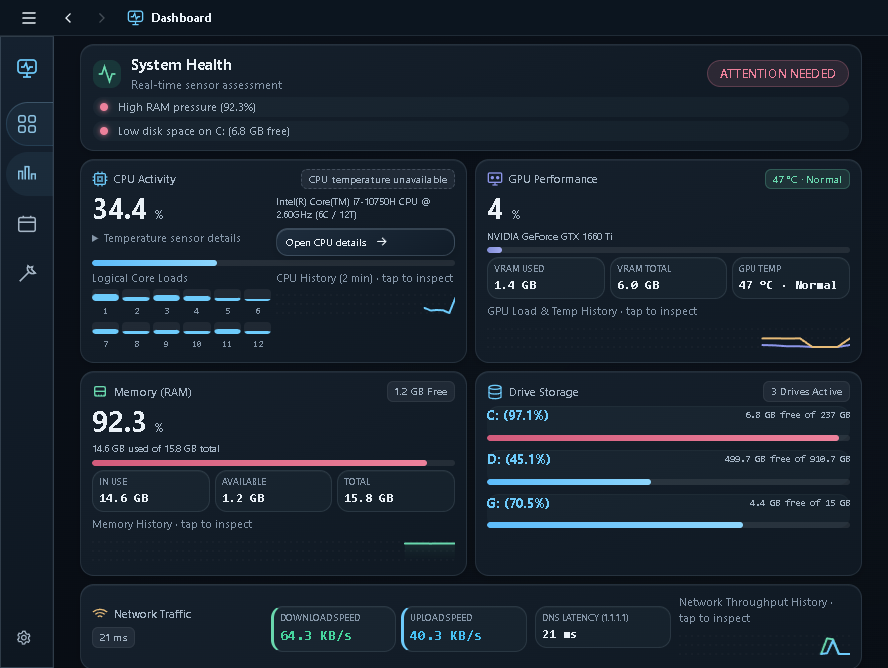Screen dimensions: 888x668
Task: Click the G: drive usage bar
Action: pos(668,525)
